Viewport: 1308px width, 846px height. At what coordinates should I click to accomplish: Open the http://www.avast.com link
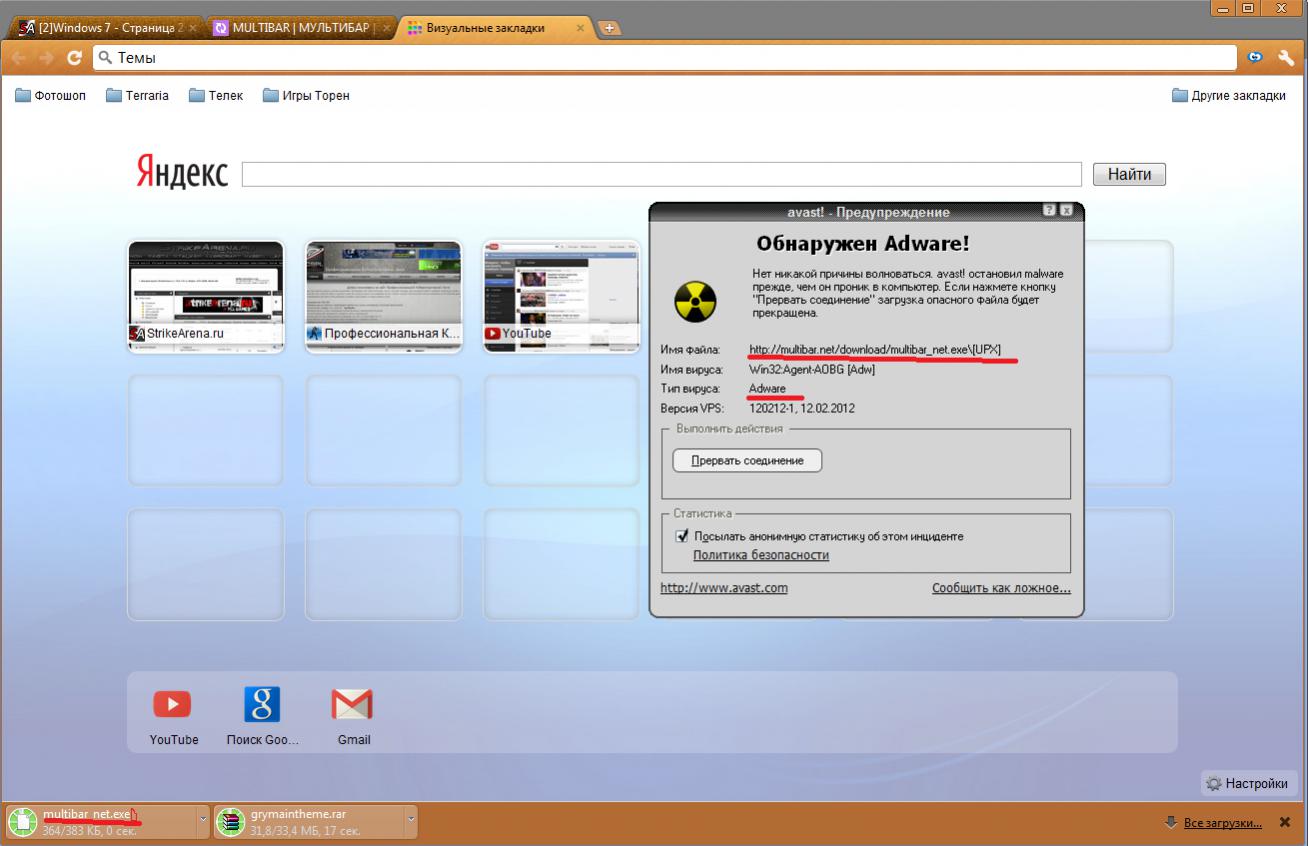[724, 588]
